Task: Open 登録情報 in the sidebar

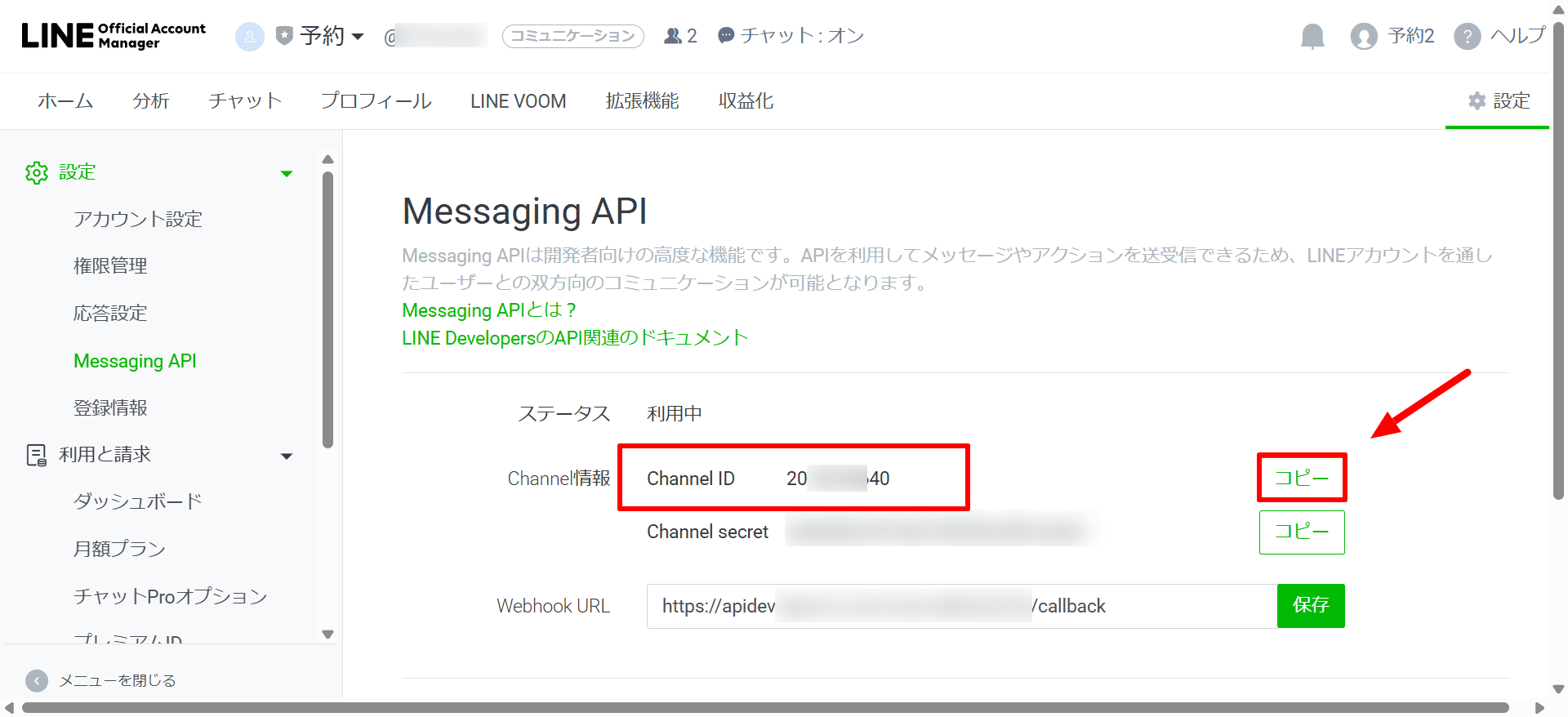Action: tap(110, 407)
